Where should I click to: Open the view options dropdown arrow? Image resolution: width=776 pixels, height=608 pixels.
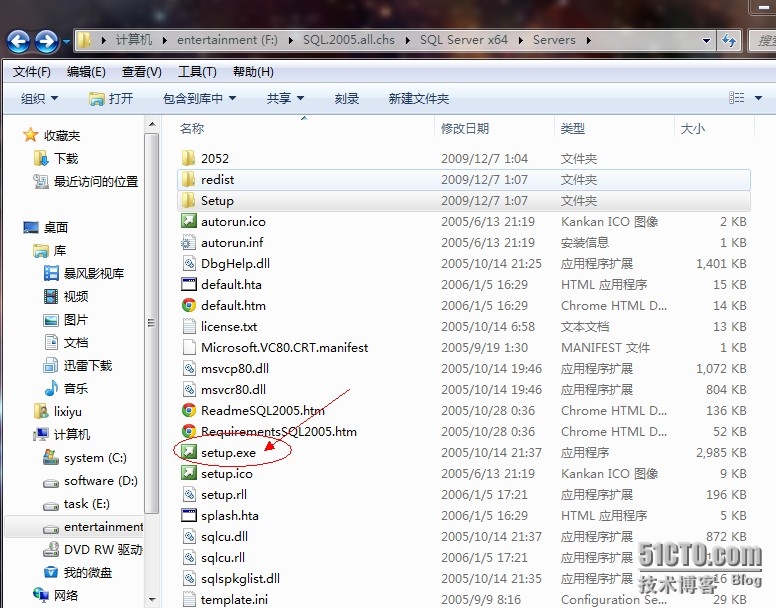click(758, 98)
